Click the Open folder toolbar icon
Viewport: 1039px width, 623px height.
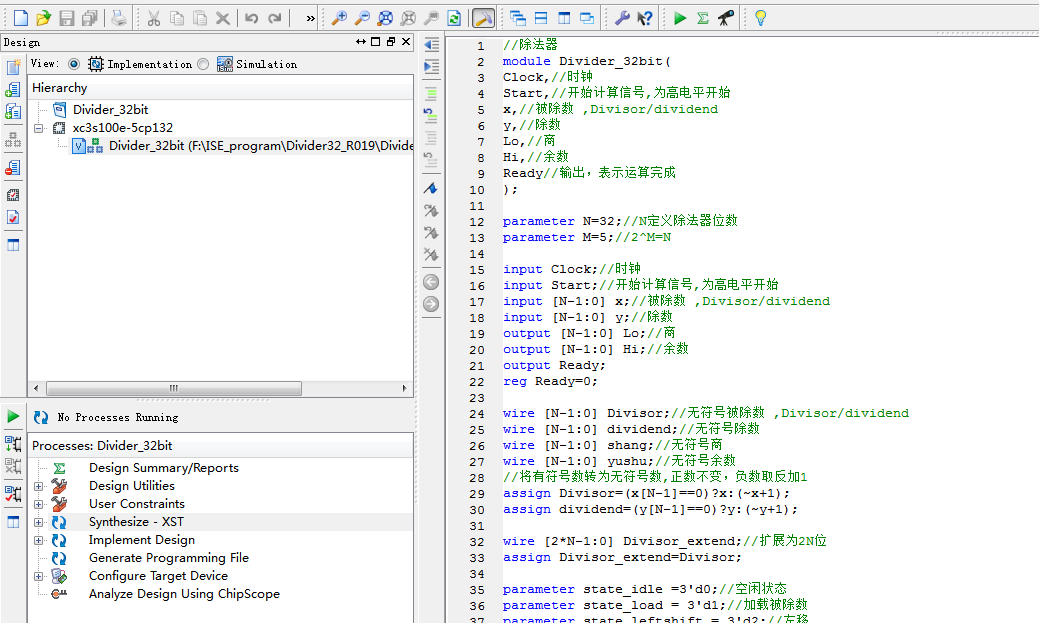coord(43,18)
